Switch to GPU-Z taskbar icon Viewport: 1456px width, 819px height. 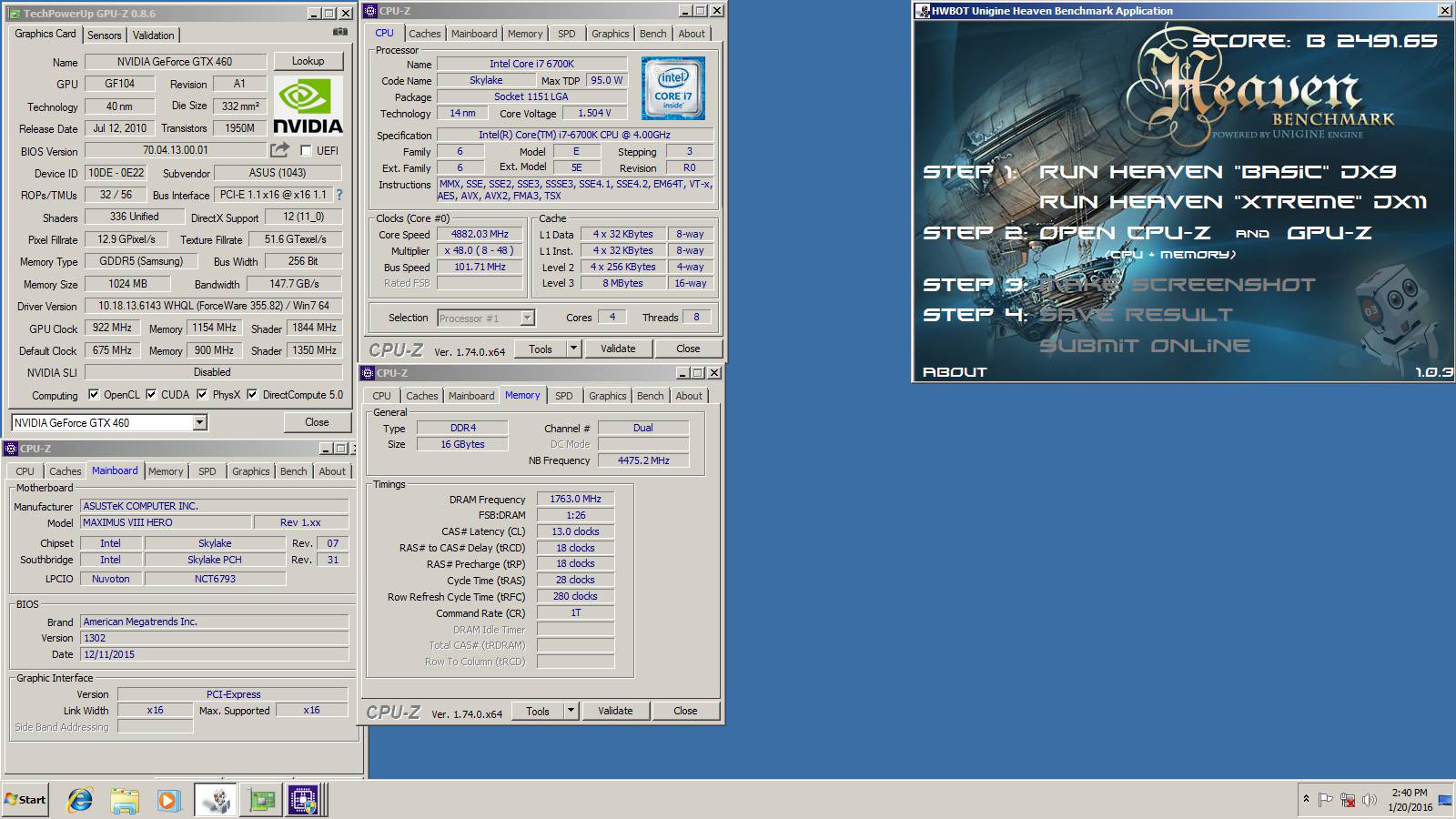click(x=262, y=800)
